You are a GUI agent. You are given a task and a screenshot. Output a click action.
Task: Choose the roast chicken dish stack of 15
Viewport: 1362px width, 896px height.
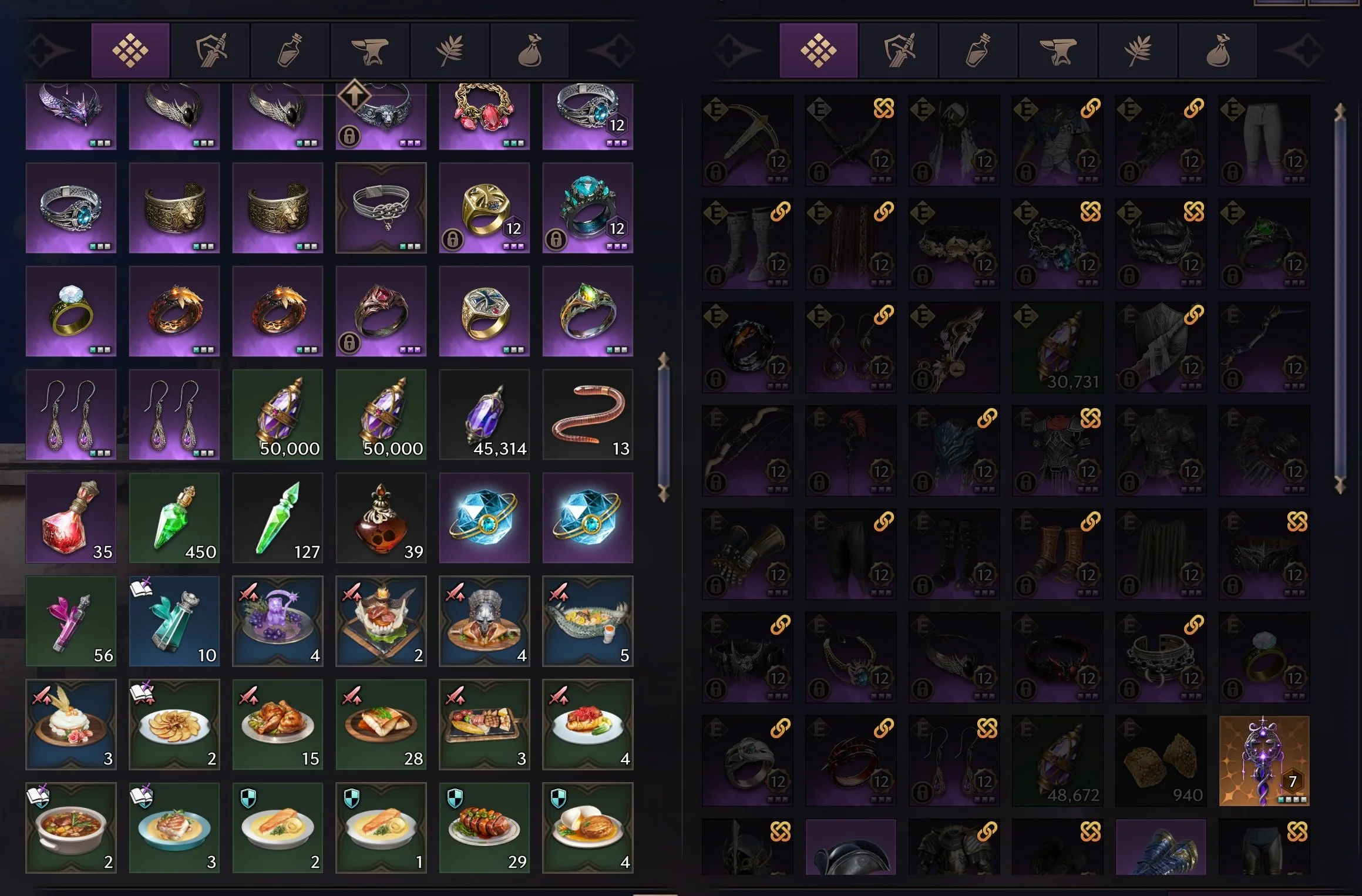pyautogui.click(x=278, y=725)
